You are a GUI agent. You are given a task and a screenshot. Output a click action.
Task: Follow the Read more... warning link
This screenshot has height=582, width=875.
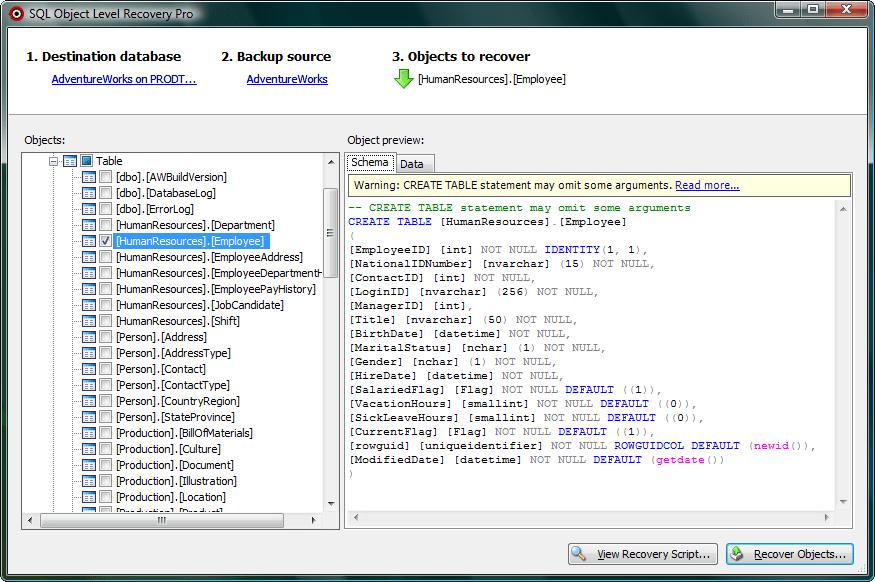(x=707, y=185)
